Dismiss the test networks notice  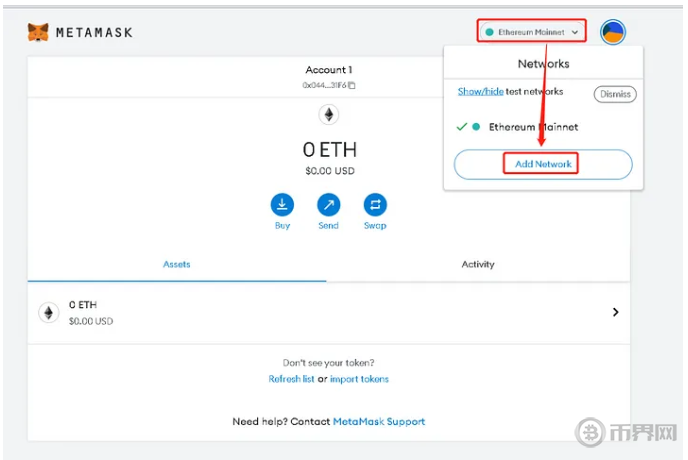coord(614,94)
